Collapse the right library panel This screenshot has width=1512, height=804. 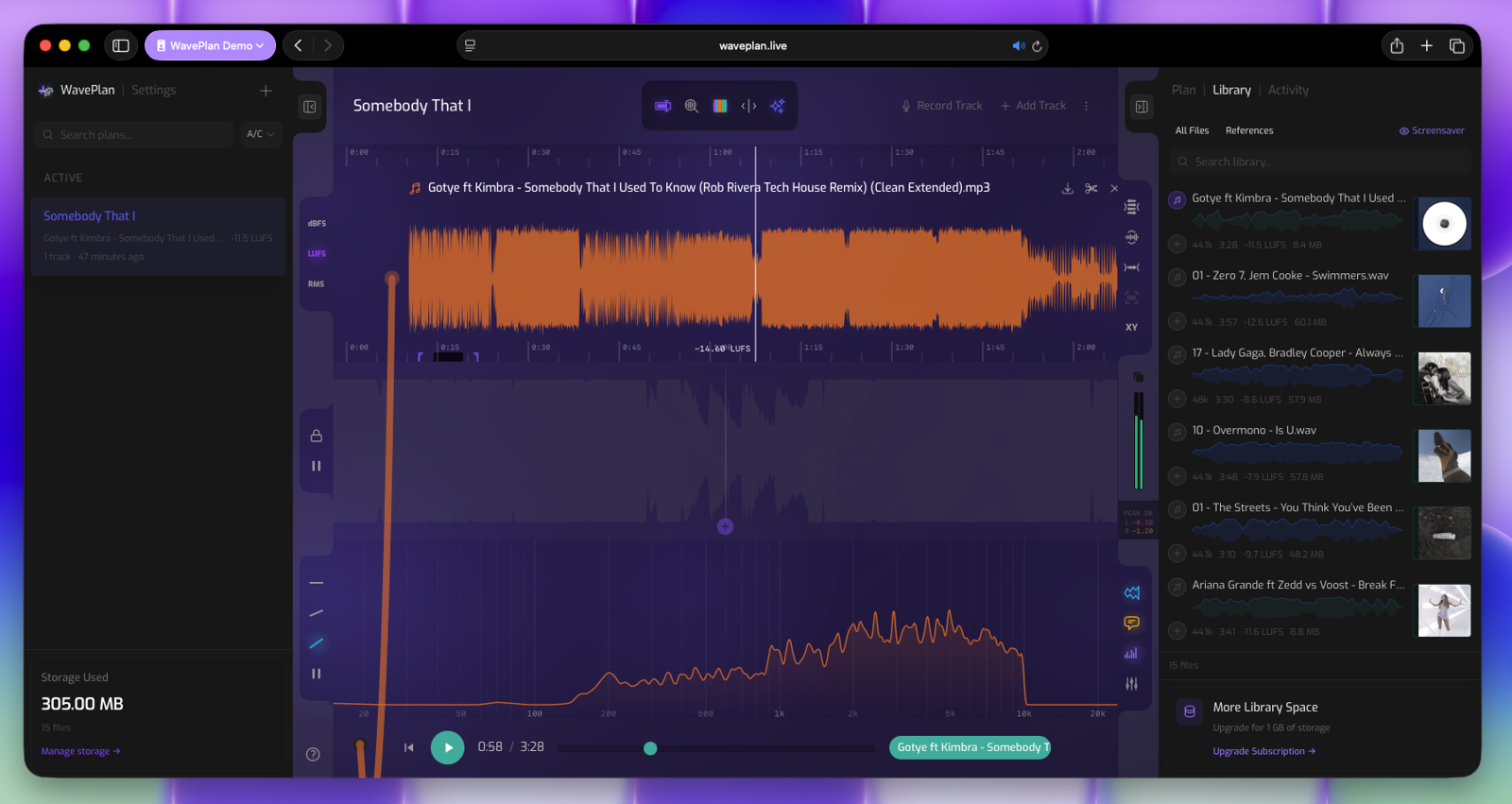(1142, 107)
